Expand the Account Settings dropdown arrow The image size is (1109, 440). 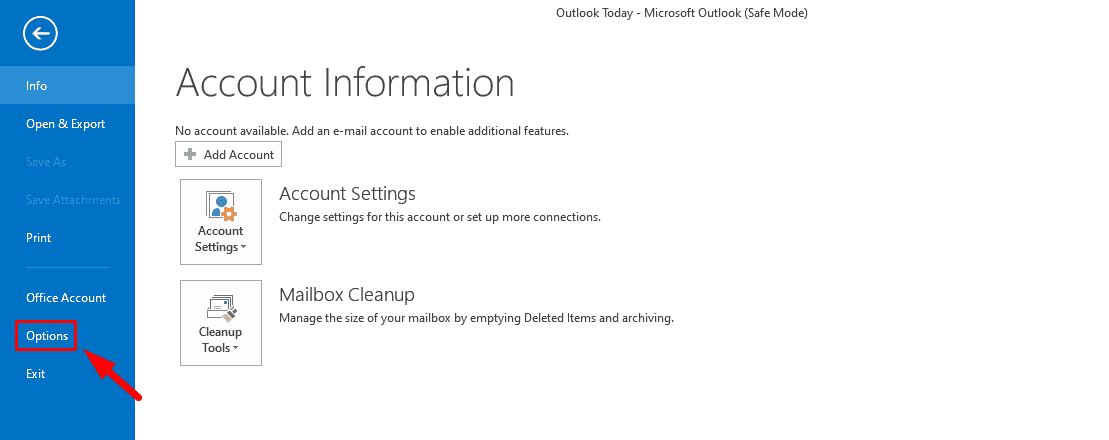243,248
